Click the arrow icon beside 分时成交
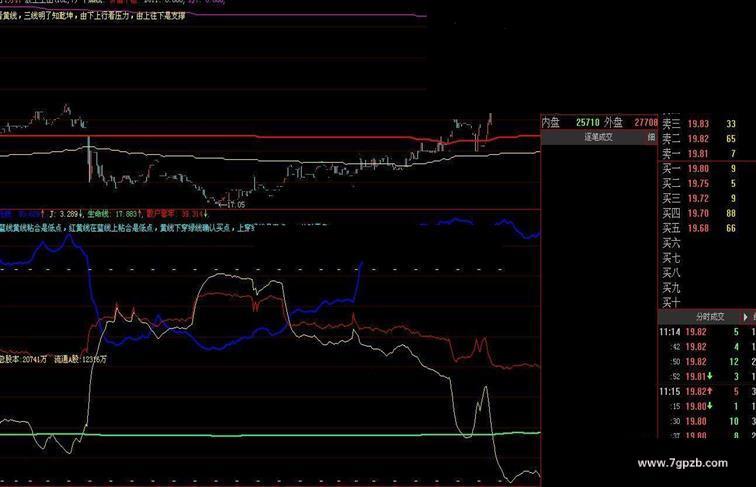 (x=745, y=317)
